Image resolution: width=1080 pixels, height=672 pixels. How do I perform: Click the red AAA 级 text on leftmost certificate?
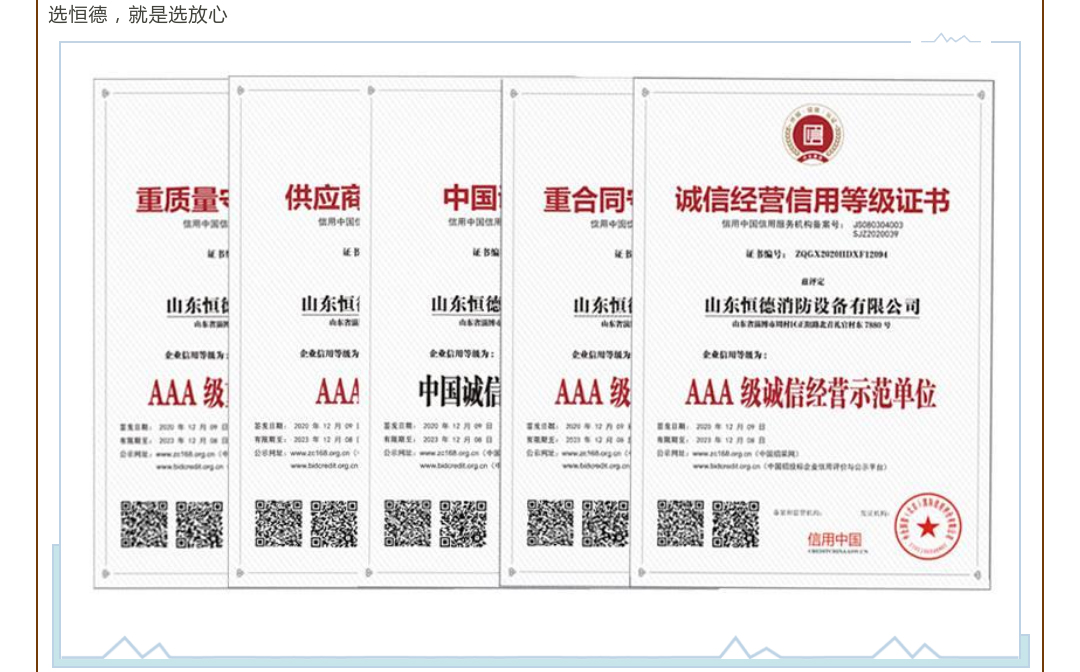coord(187,393)
